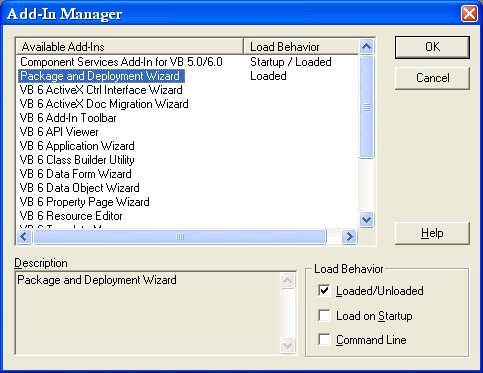Click list vertical scrollbar up arrow
Screen dimensions: 483x373
(x=366, y=46)
